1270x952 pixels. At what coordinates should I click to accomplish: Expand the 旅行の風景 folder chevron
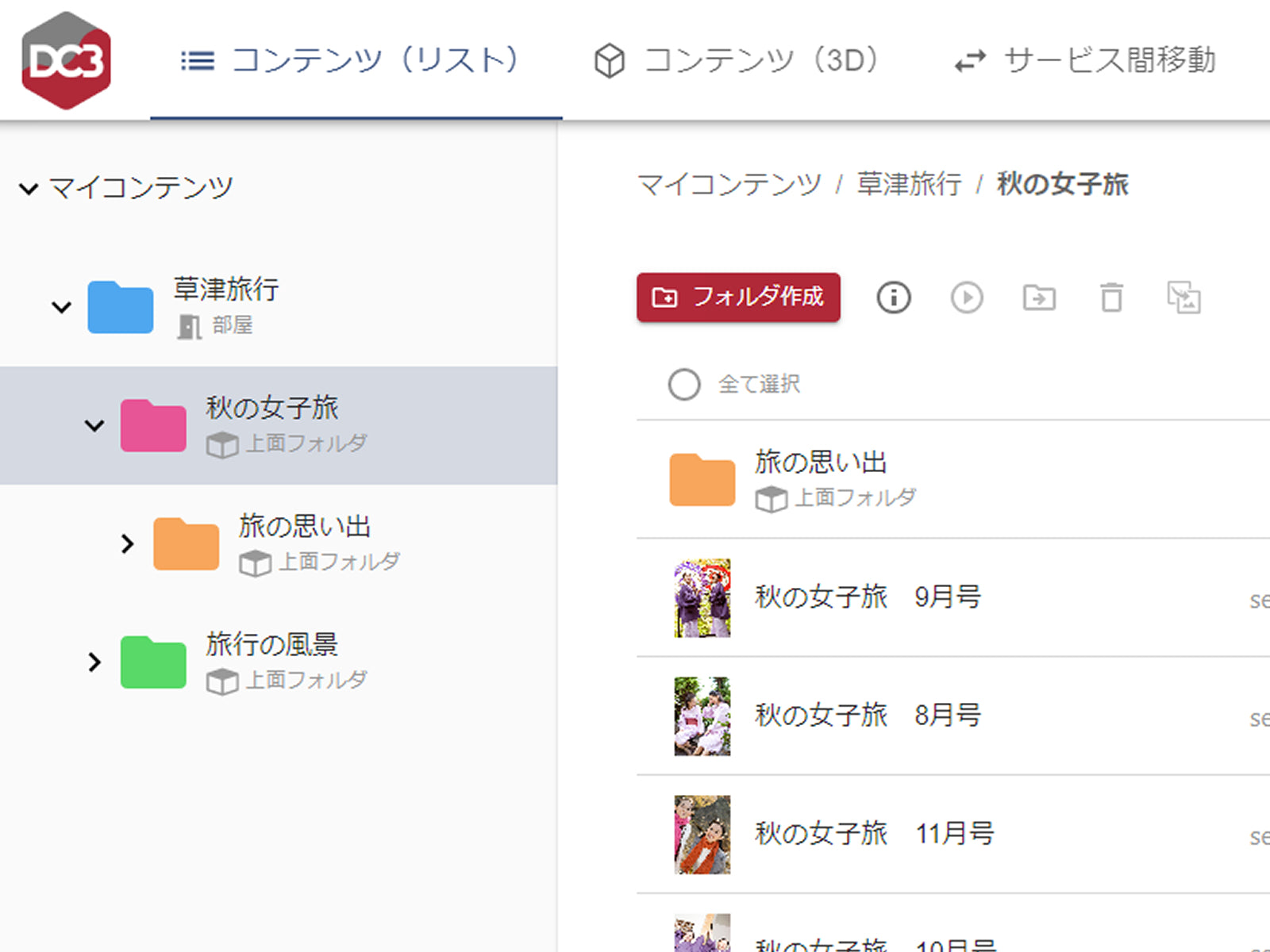[x=94, y=662]
